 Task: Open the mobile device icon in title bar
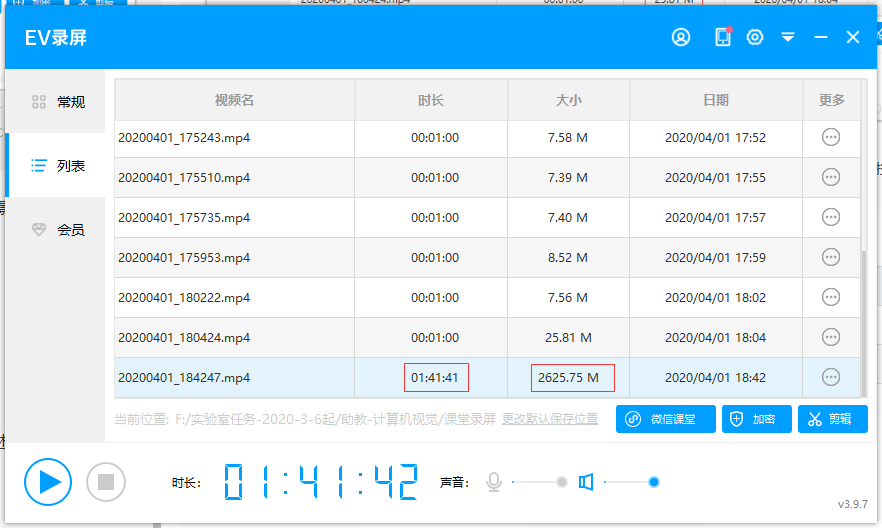pos(723,37)
